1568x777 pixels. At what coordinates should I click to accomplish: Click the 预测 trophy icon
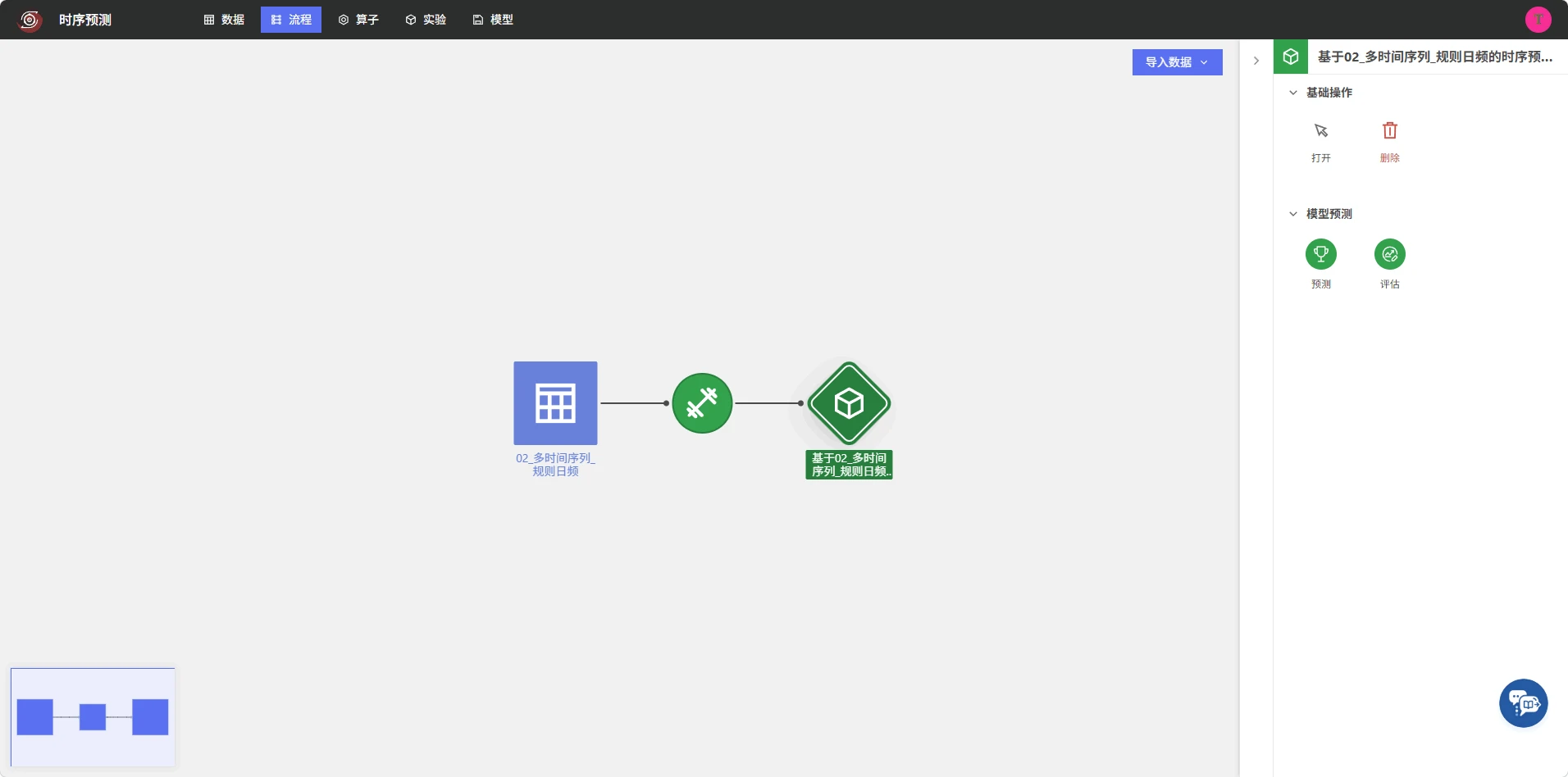coord(1321,254)
